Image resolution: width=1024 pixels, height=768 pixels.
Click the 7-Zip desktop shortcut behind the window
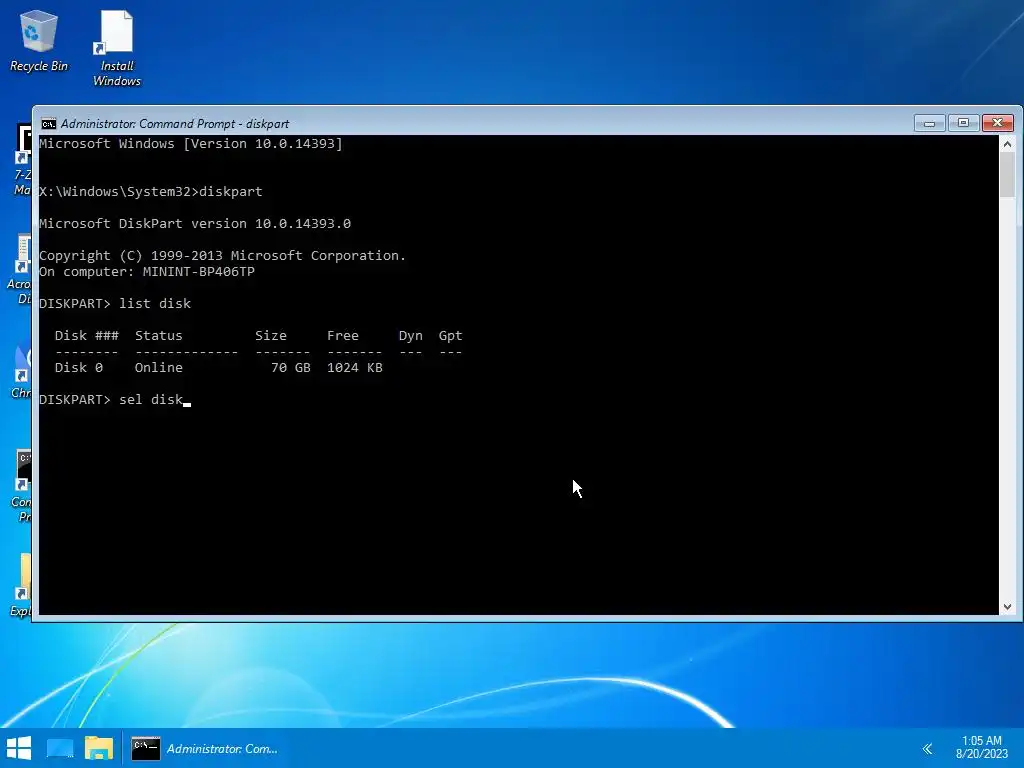(x=23, y=160)
